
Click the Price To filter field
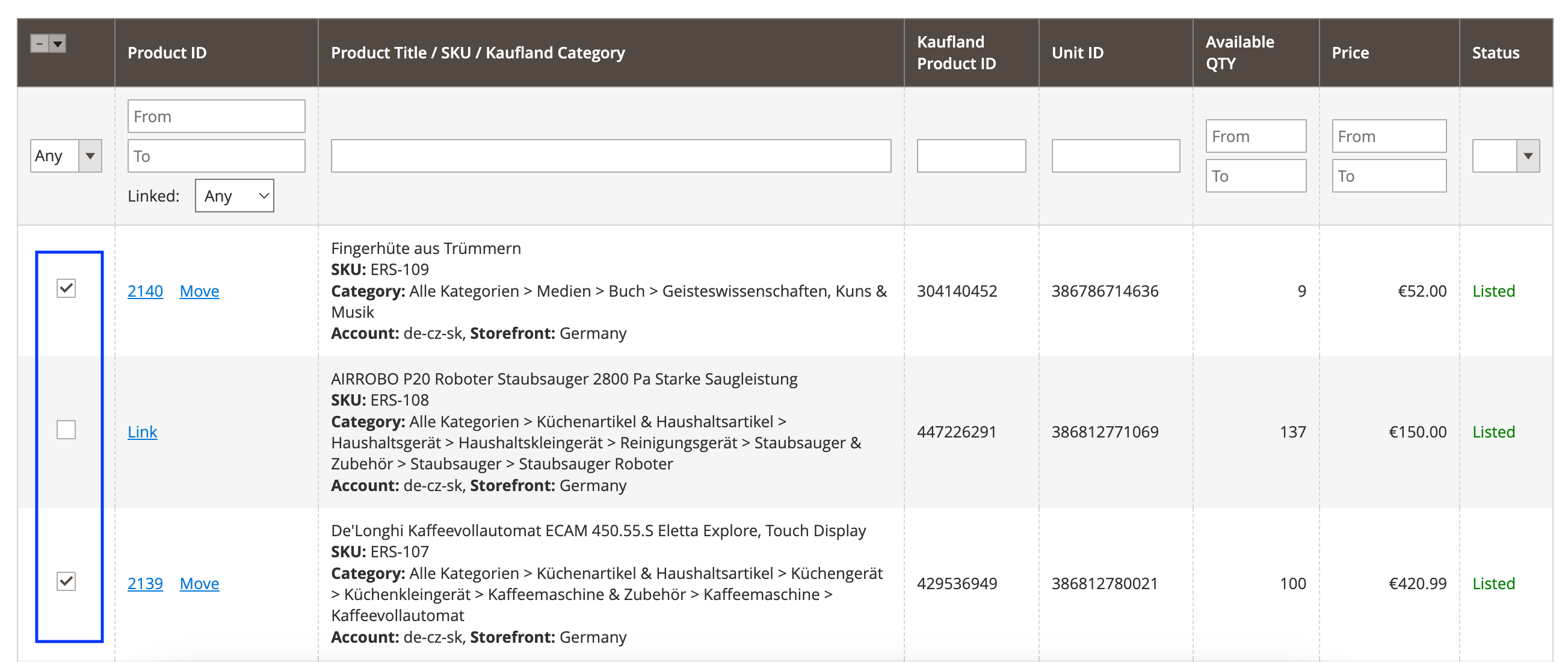tap(1389, 176)
